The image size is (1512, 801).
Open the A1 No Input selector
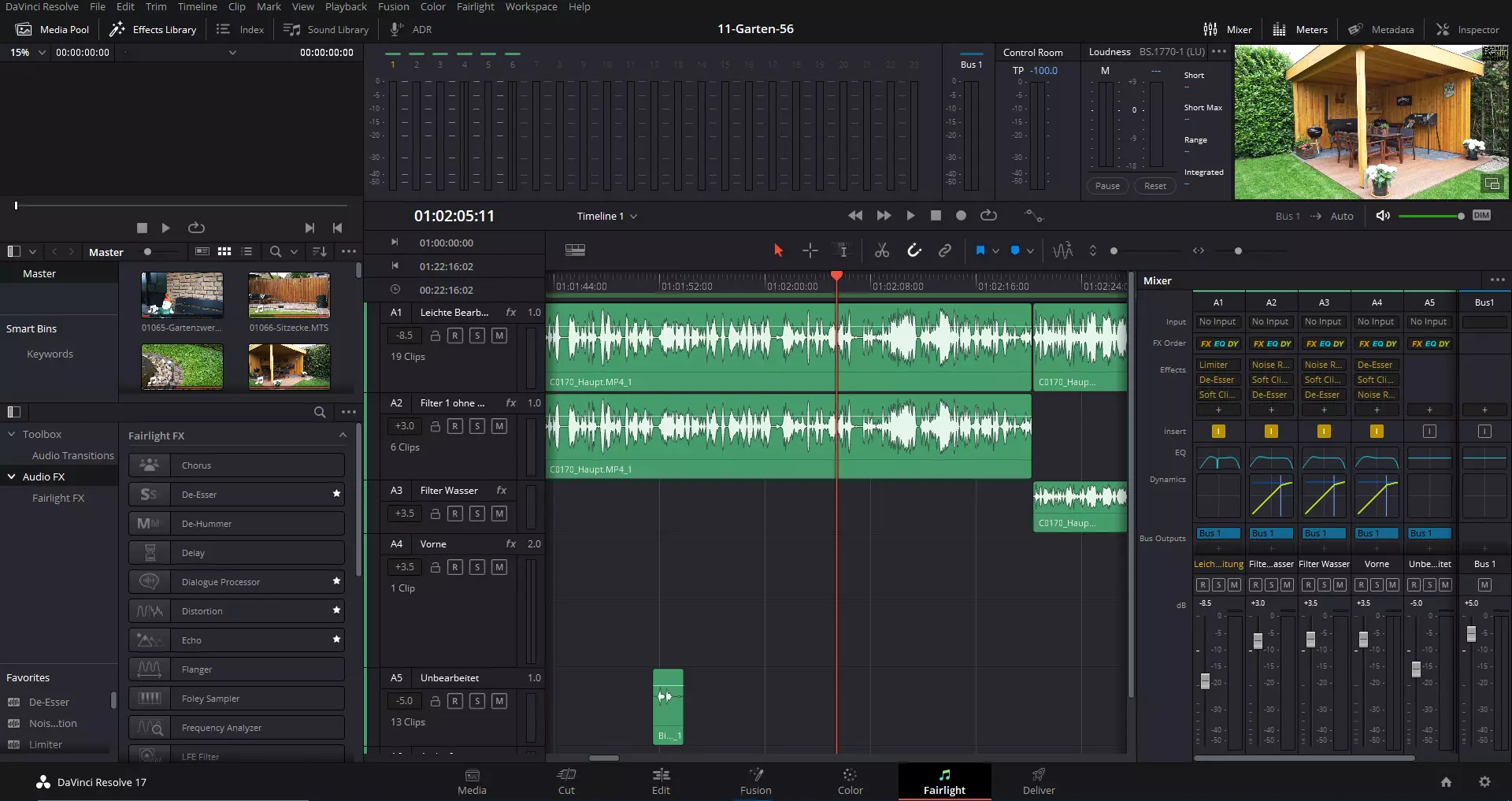[x=1218, y=321]
